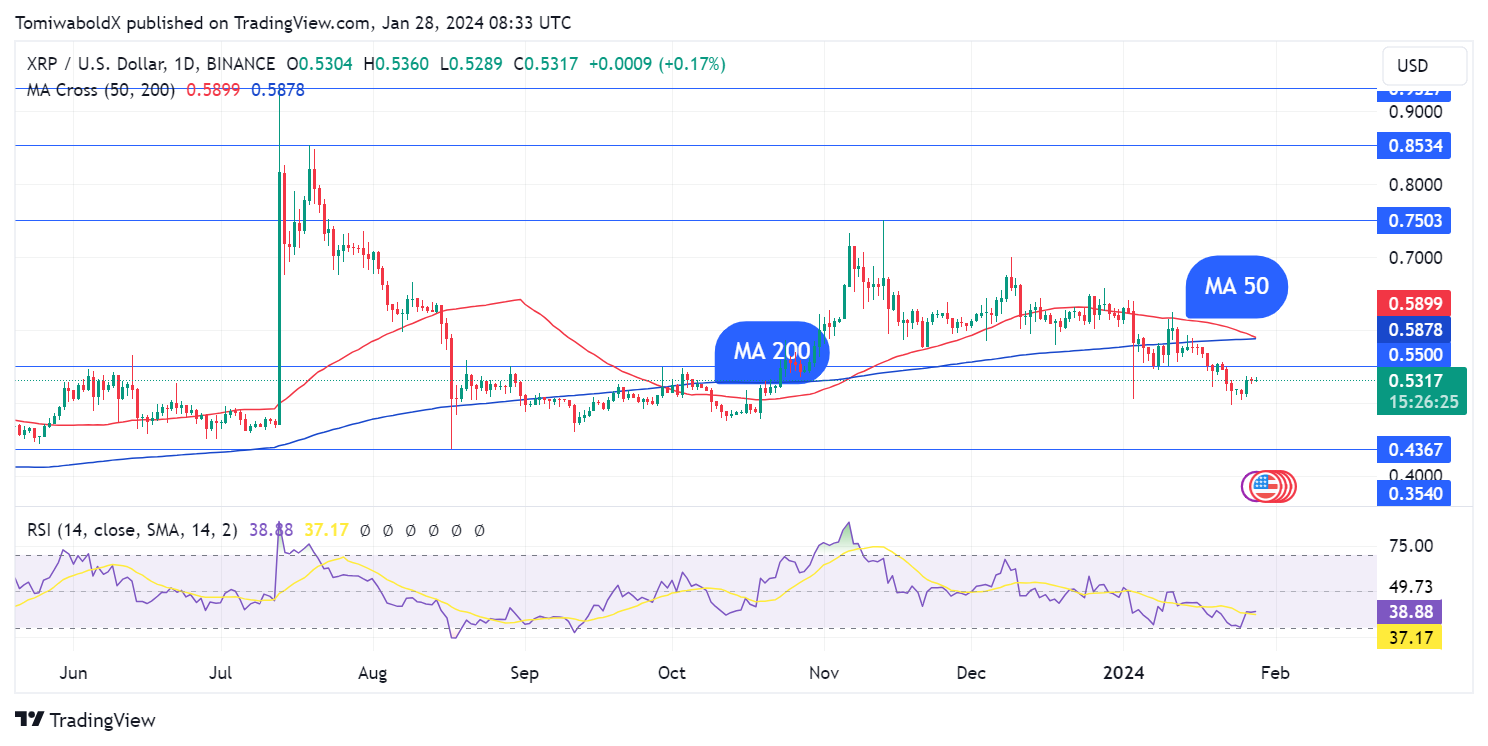Image resolution: width=1488 pixels, height=746 pixels.
Task: Click the low value L0.5289
Action: pyautogui.click(x=471, y=64)
